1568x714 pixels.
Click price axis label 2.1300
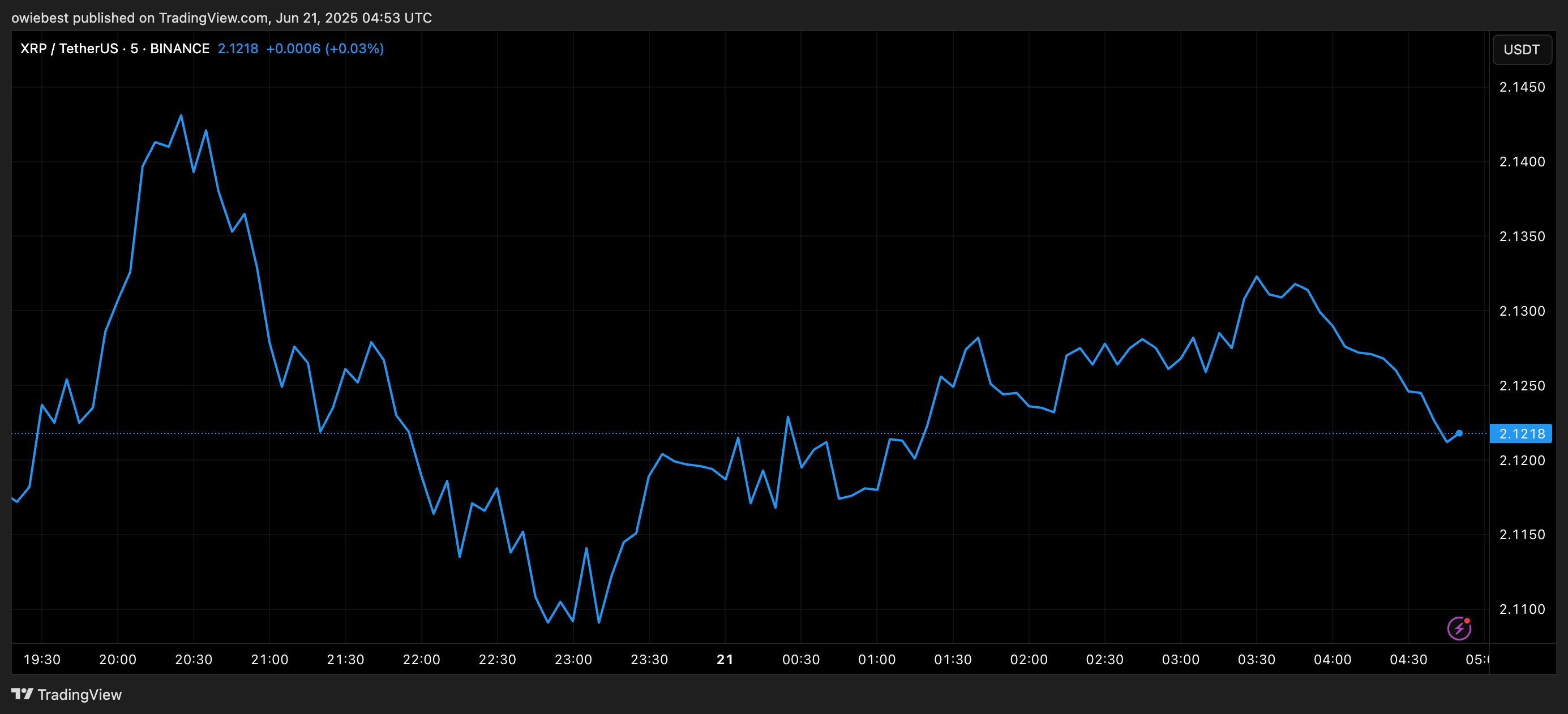coord(1522,311)
